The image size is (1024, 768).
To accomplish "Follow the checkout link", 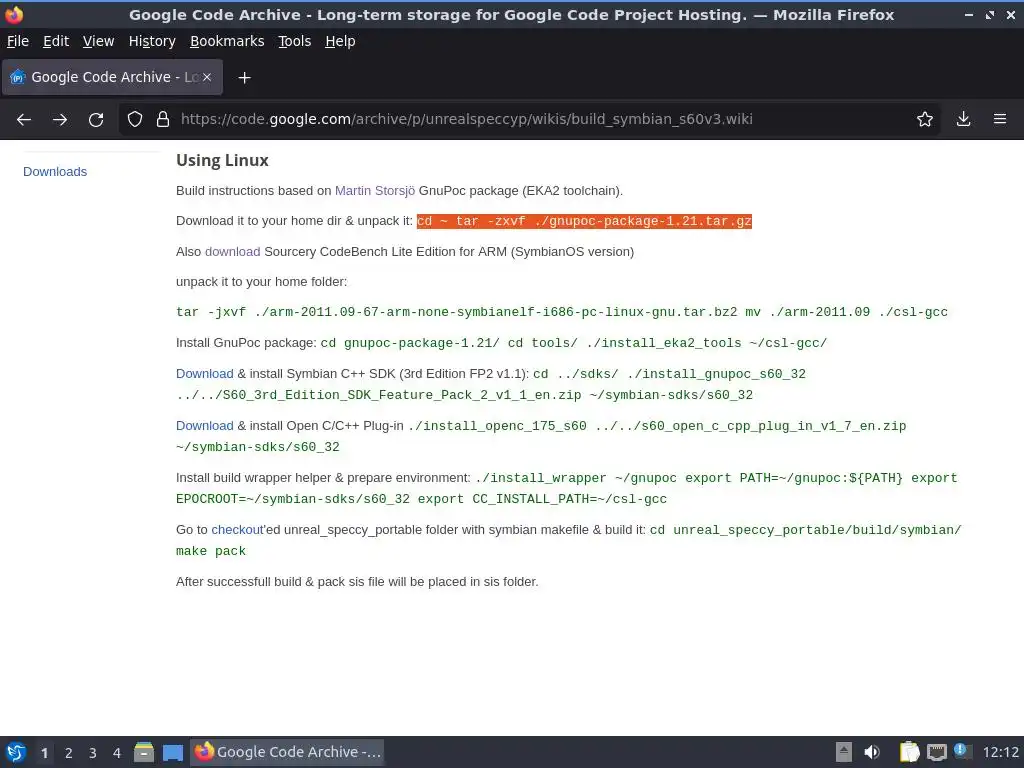I will coord(237,530).
